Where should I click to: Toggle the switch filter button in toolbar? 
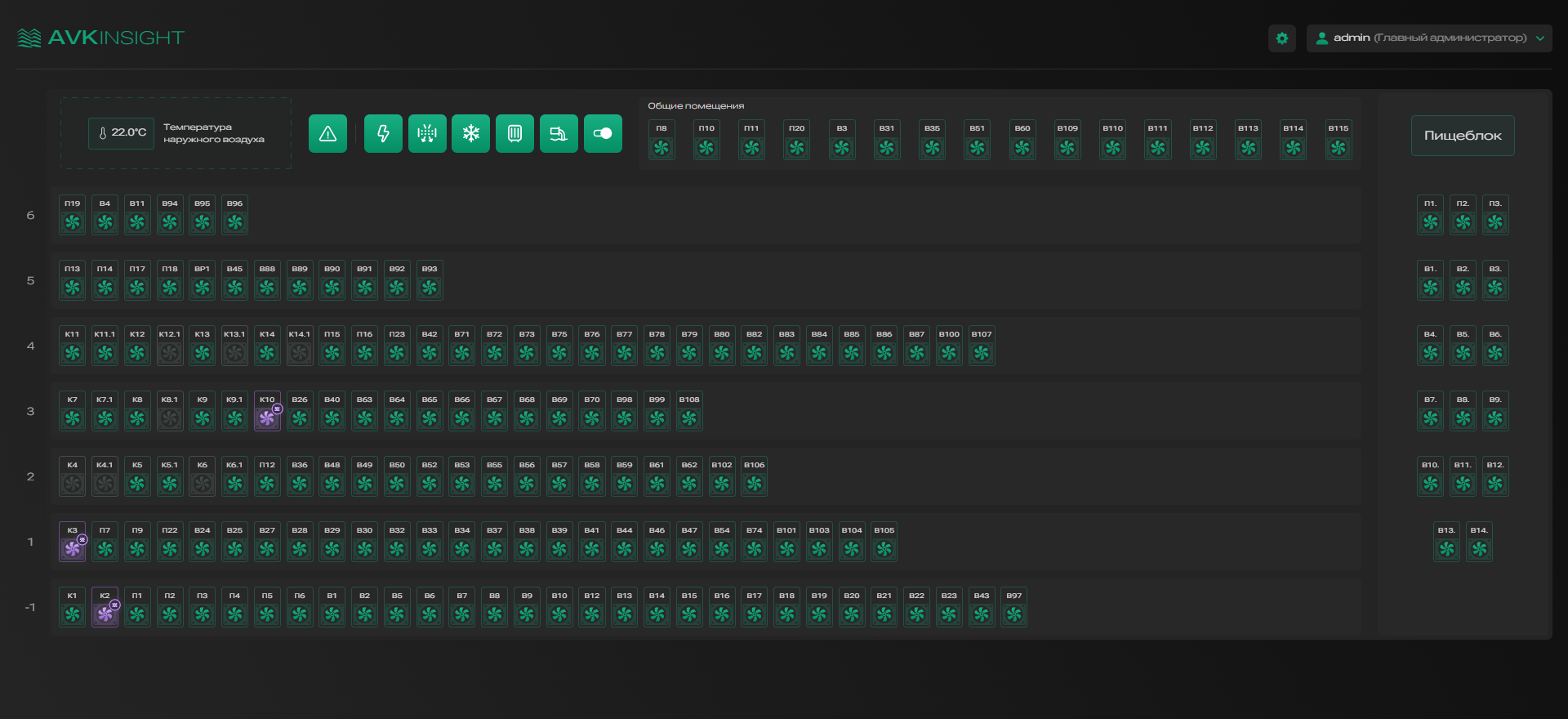point(603,134)
